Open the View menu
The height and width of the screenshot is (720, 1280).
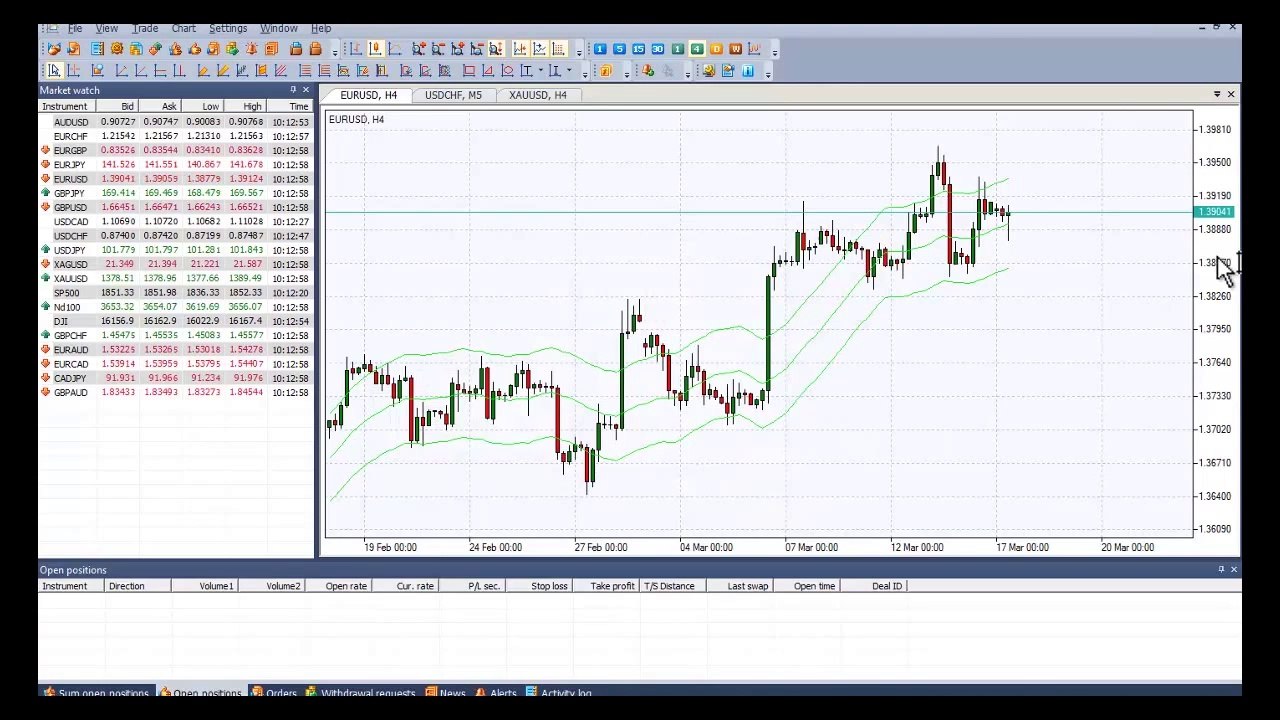pyautogui.click(x=106, y=28)
